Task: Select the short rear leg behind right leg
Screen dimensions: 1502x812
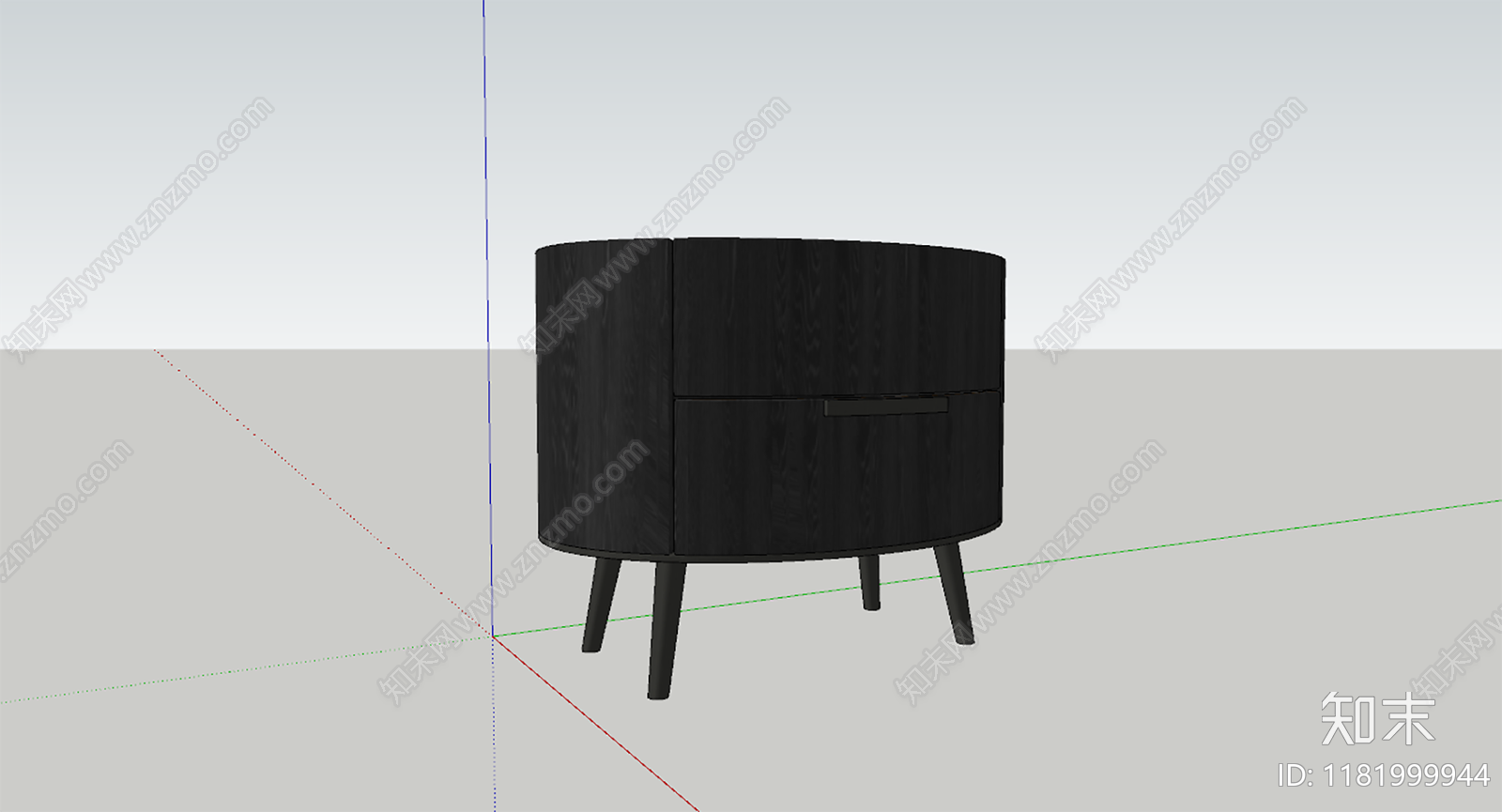Action: pyautogui.click(x=869, y=582)
